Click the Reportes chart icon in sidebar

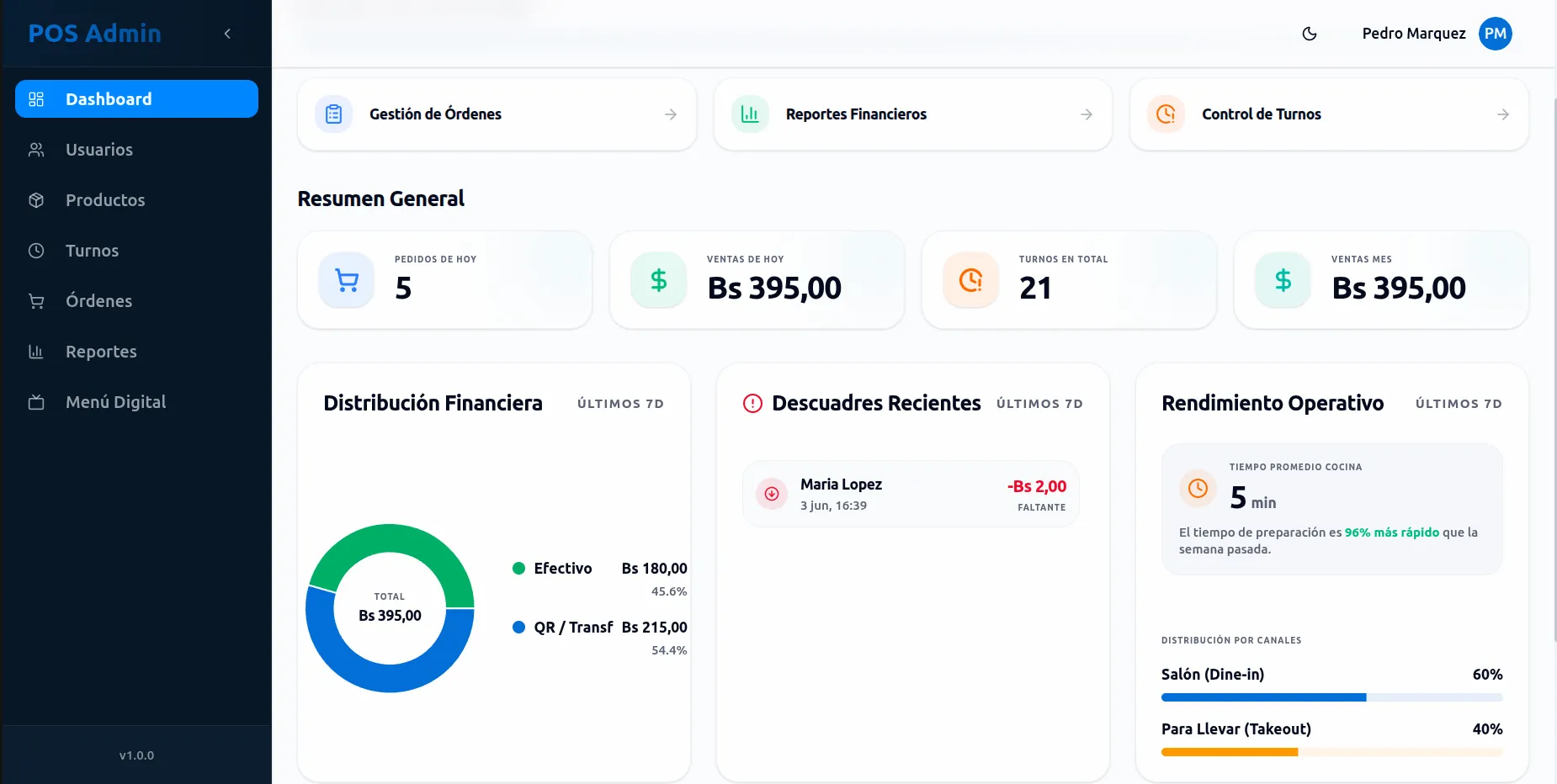(x=36, y=352)
